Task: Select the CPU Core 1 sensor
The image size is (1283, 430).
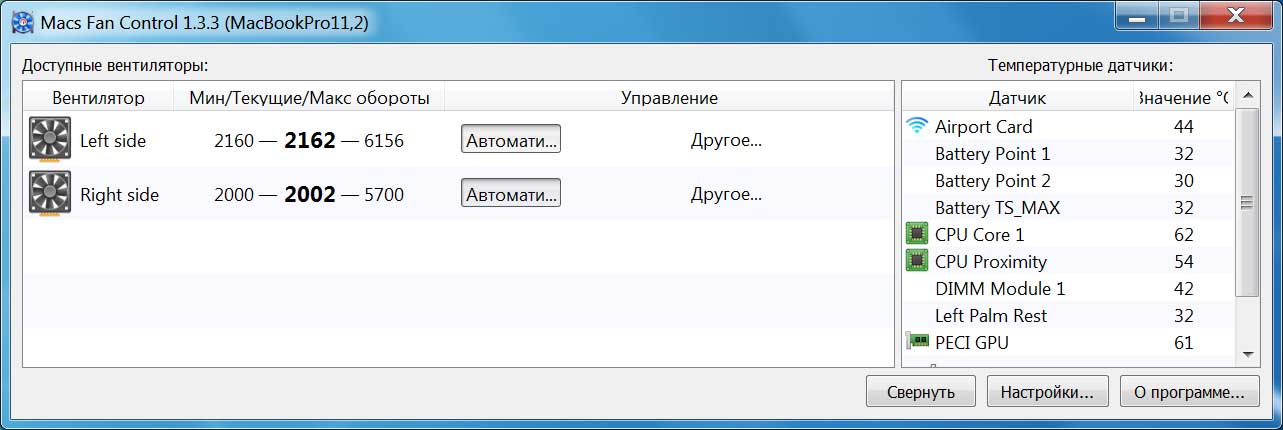Action: (x=1069, y=234)
